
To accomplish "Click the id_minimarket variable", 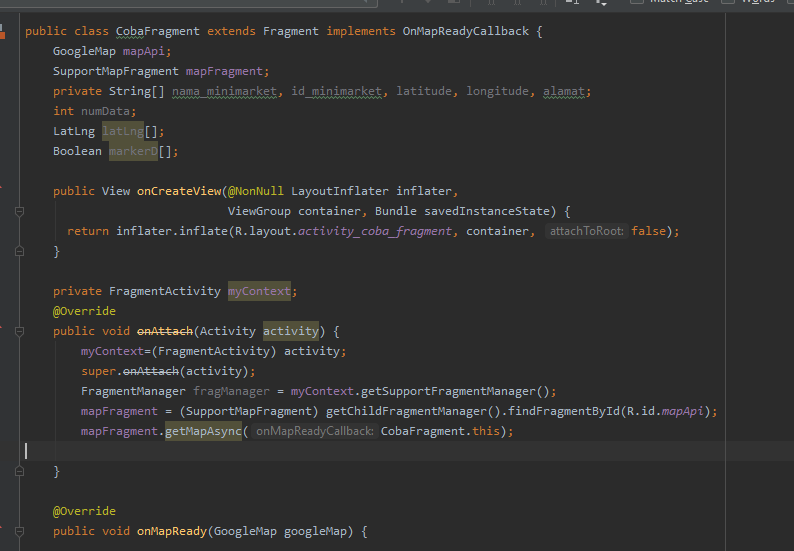I will coord(336,91).
